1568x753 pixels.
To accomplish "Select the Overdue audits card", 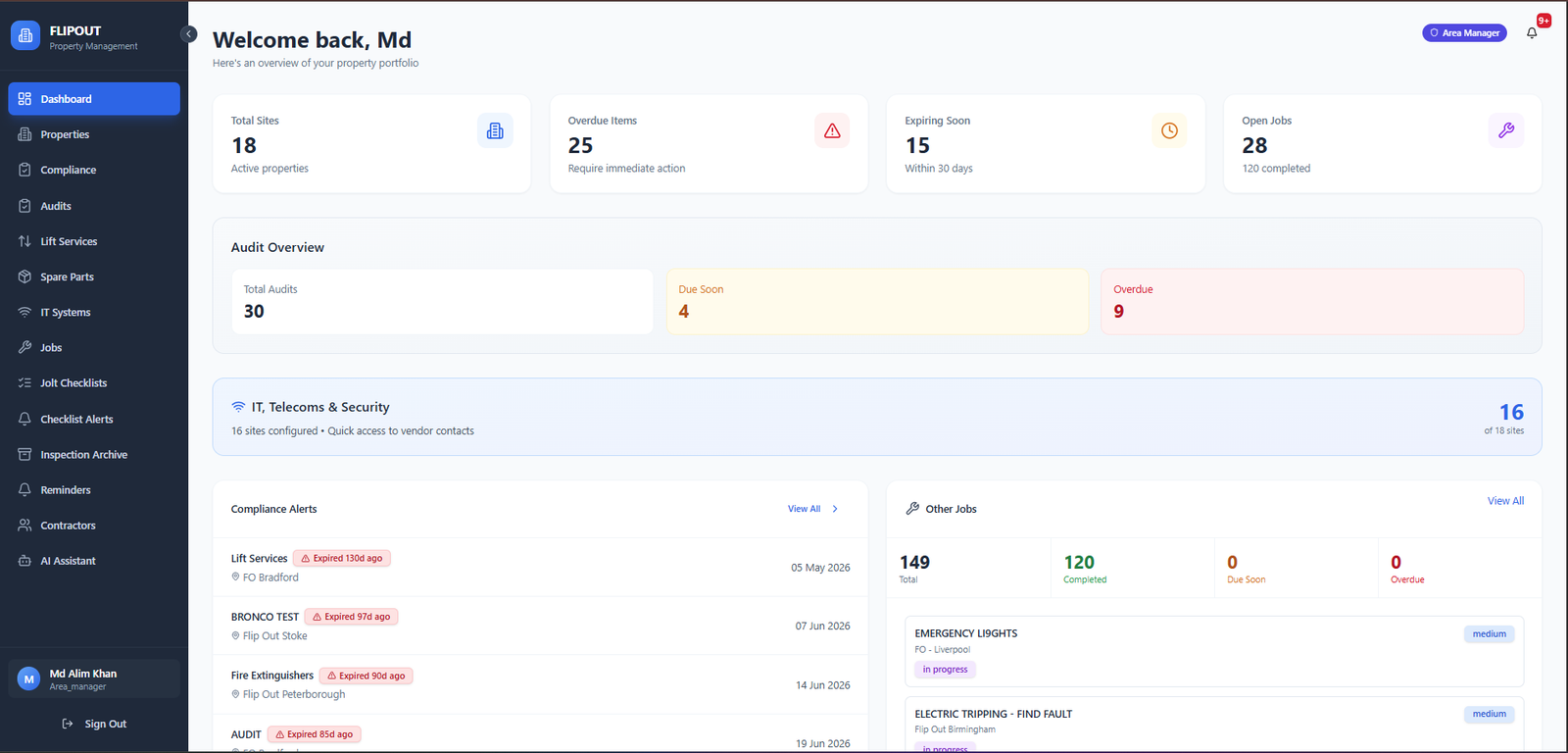I will pos(1312,302).
